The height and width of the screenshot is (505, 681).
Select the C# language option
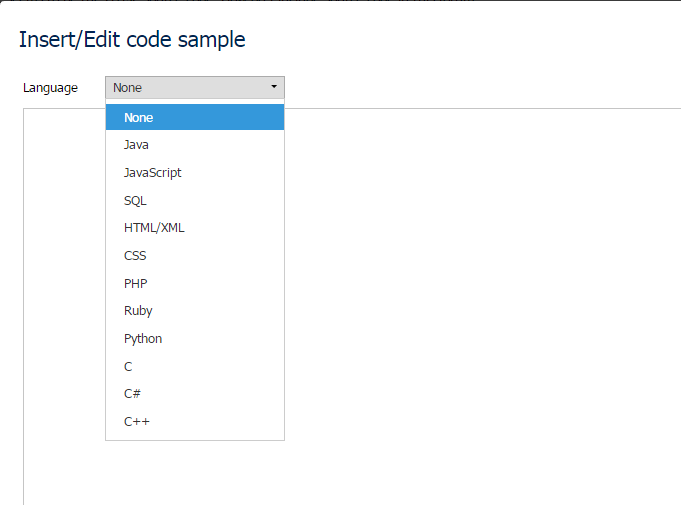(195, 393)
